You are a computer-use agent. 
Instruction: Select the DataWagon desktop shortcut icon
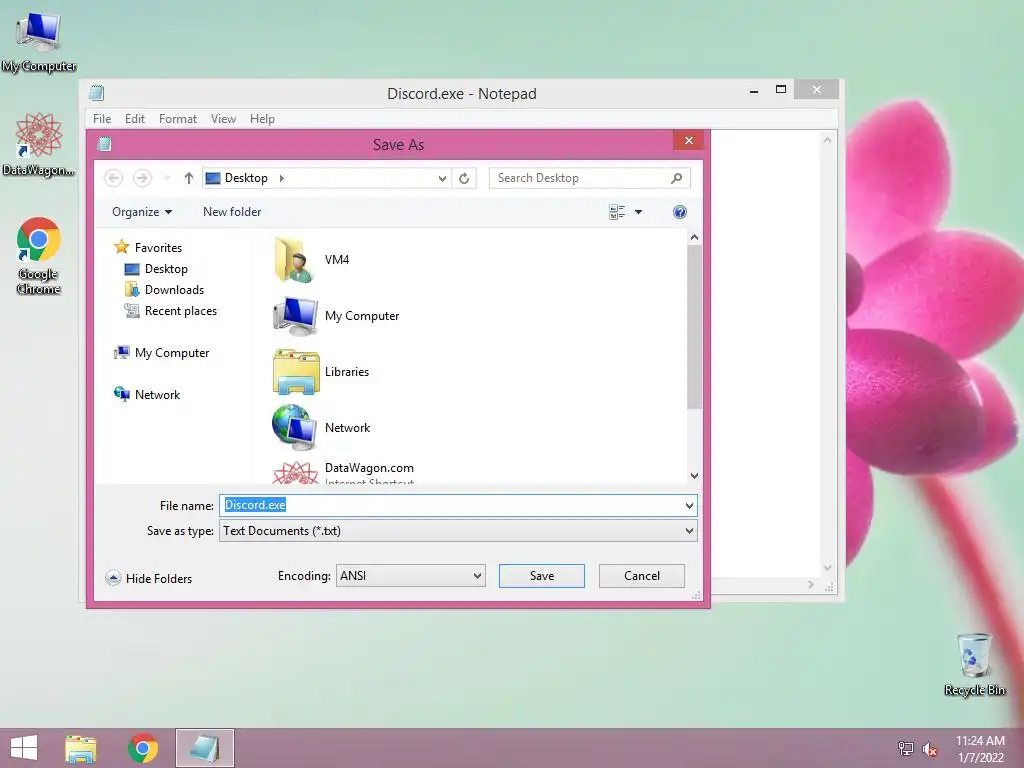pos(39,144)
